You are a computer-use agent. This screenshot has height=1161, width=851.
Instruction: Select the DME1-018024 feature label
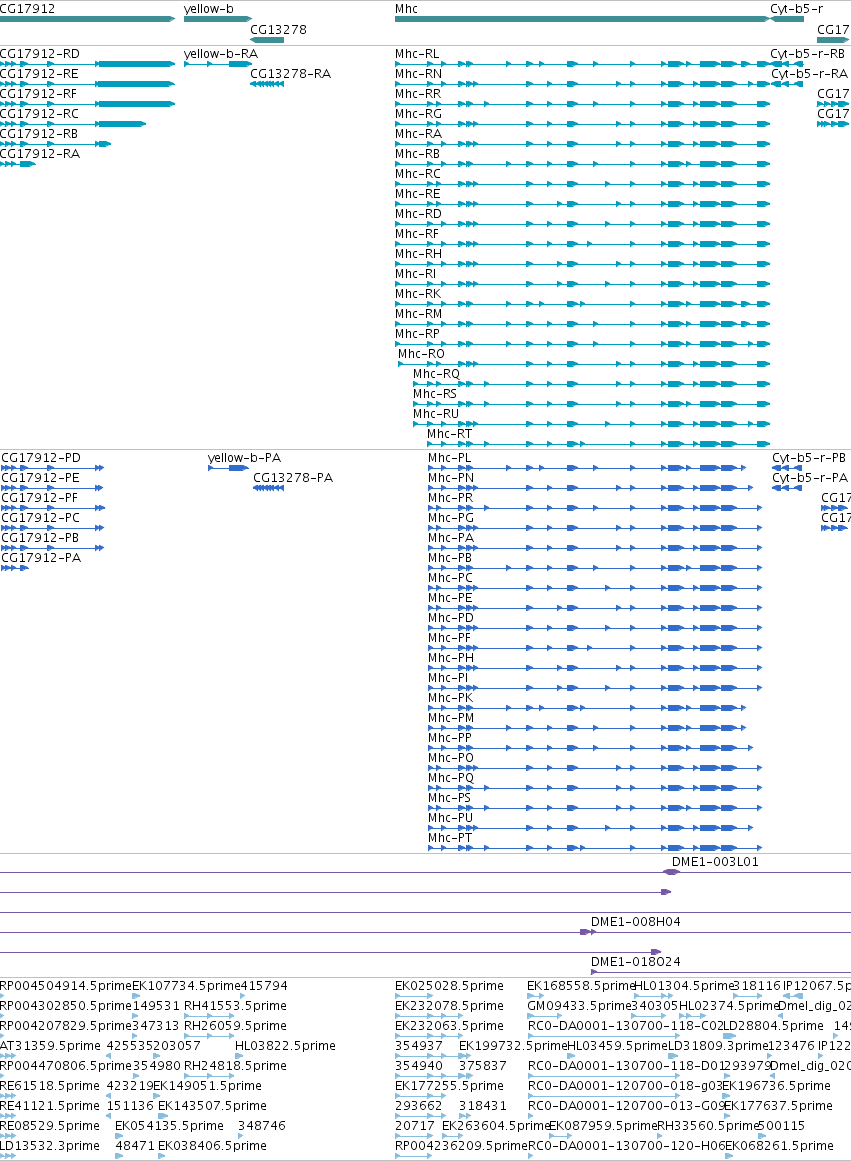coord(635,962)
